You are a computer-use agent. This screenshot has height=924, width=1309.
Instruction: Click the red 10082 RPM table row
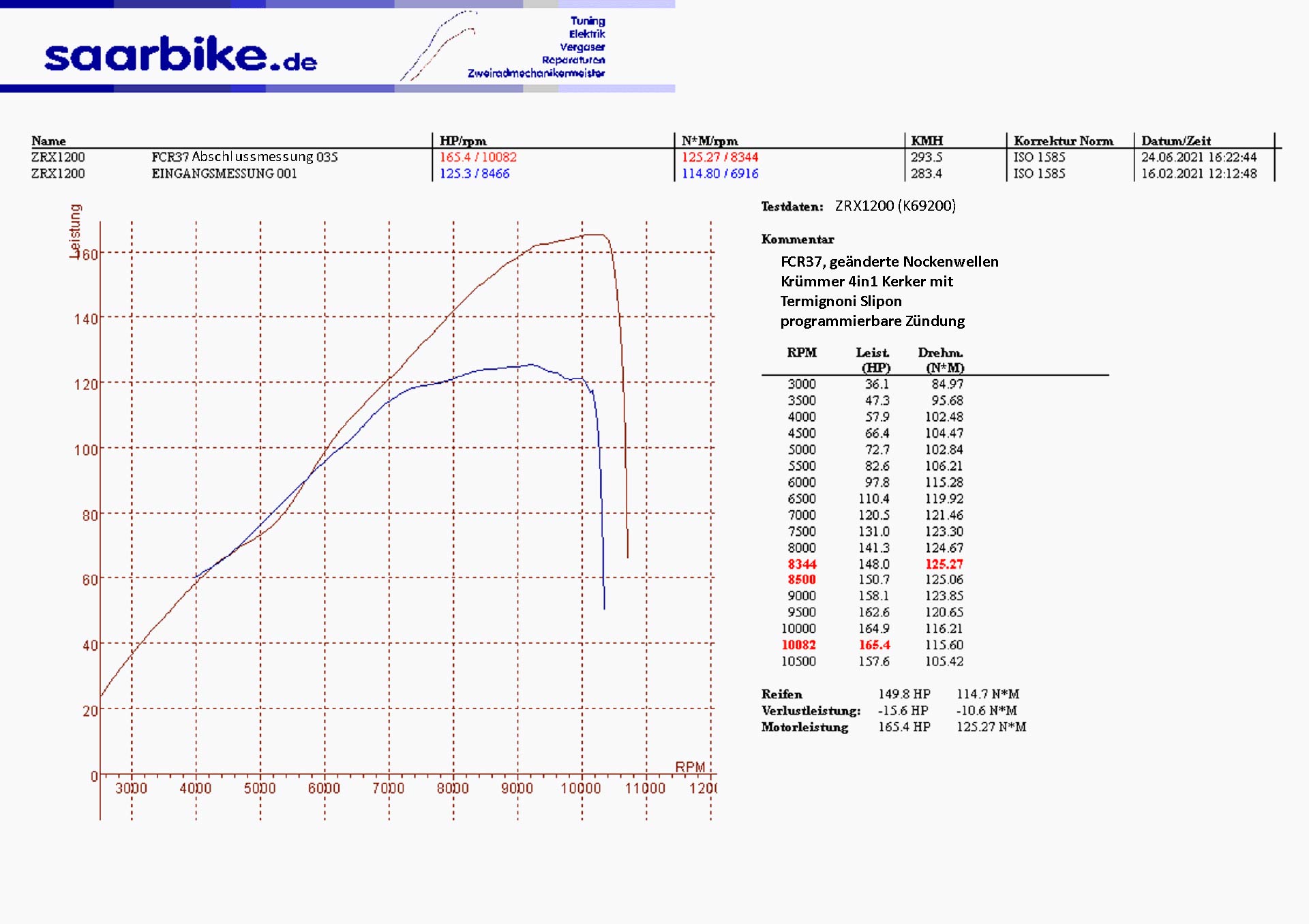[x=798, y=644]
